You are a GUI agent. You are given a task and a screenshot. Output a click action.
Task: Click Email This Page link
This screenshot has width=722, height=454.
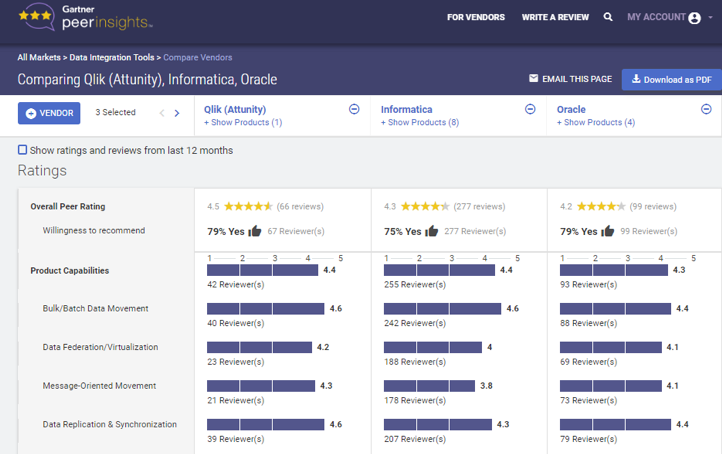click(x=570, y=79)
